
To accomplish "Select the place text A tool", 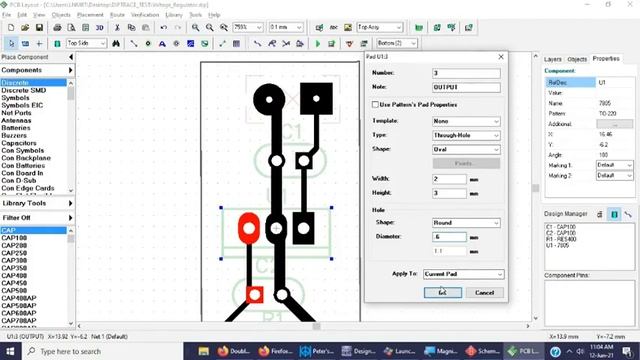I will (x=162, y=43).
